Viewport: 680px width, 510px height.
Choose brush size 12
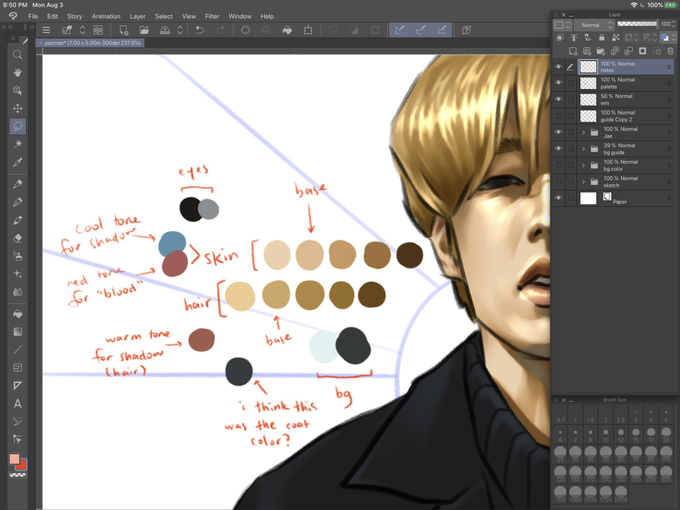click(621, 435)
